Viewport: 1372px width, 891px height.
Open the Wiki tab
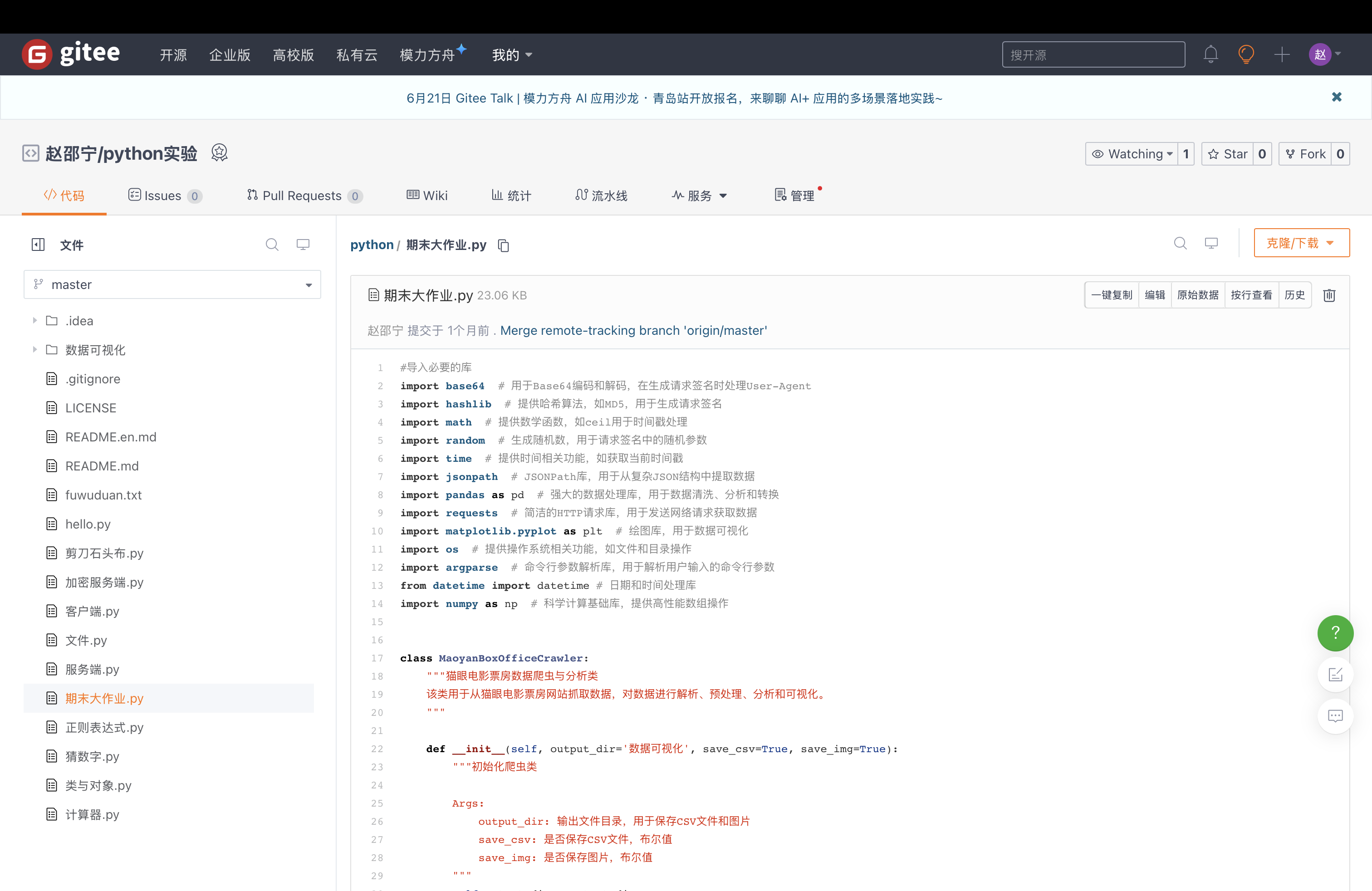[x=427, y=196]
